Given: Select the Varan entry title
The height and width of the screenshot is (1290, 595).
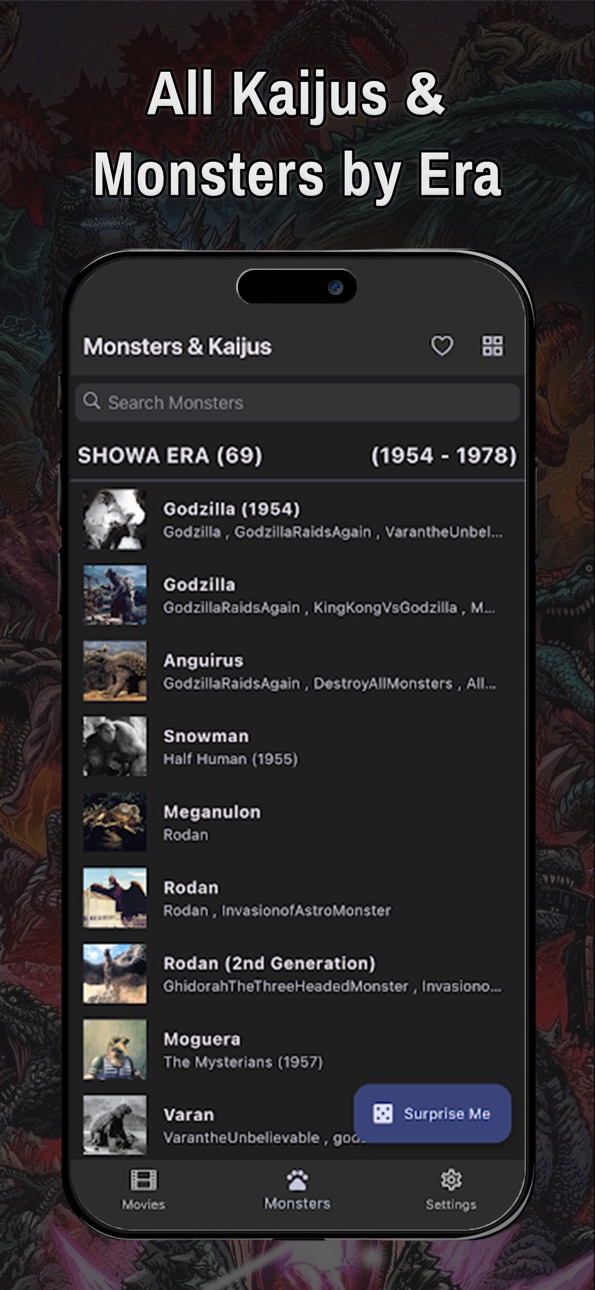Looking at the screenshot, I should tap(189, 1114).
